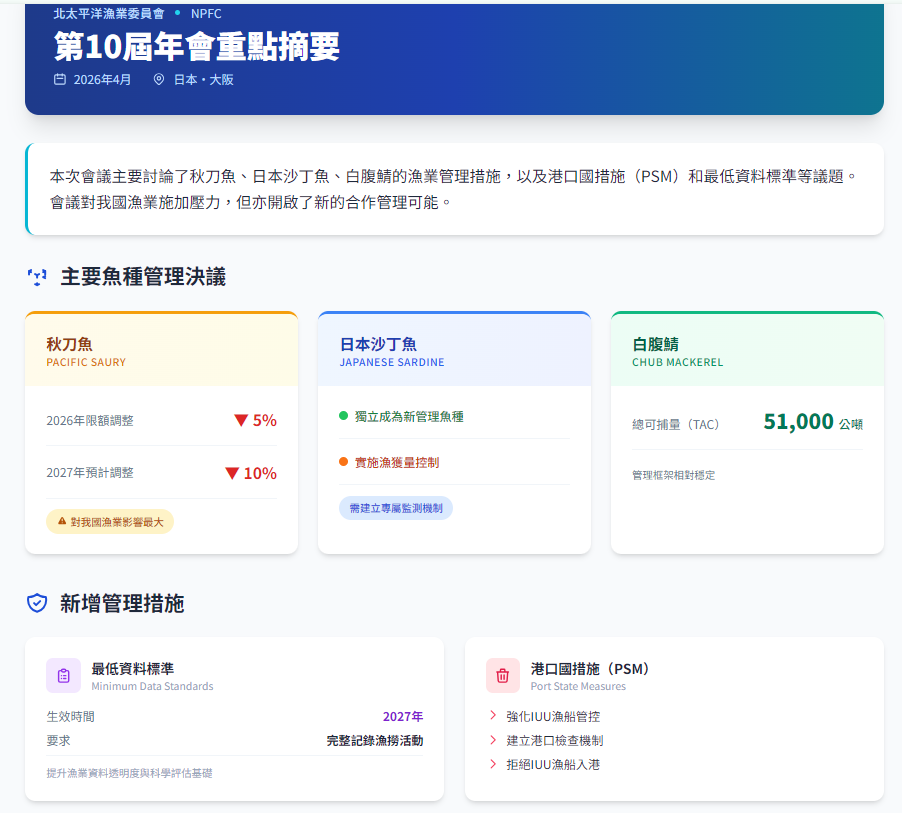Click the calendar icon beside 2026年4月
Viewport: 902px width, 813px height.
coord(60,79)
